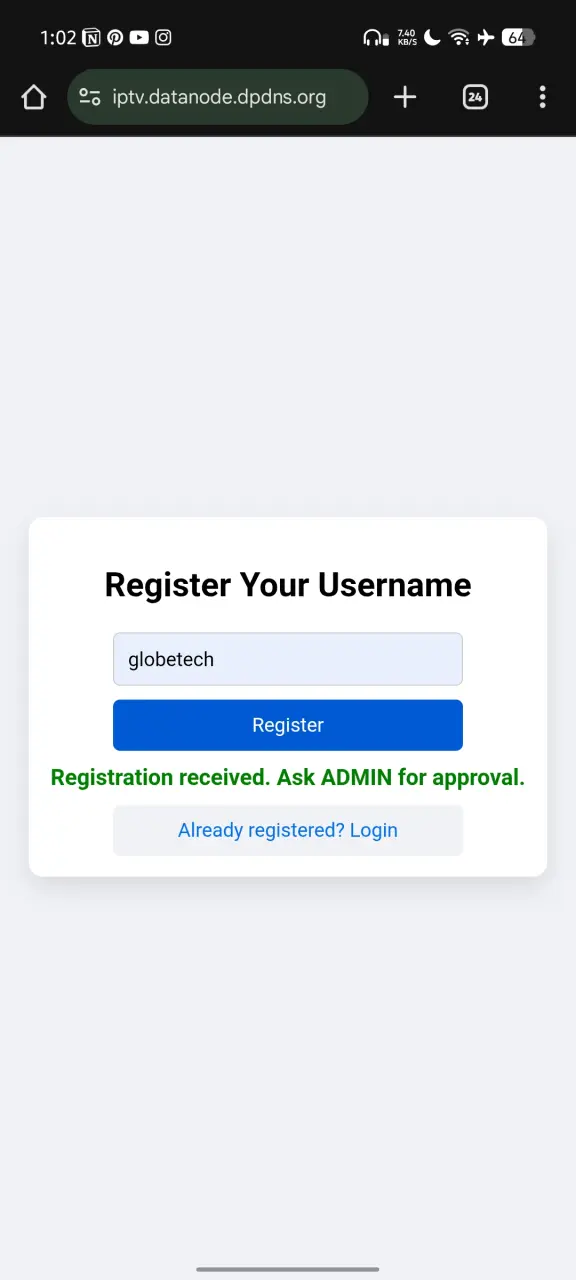
Task: Follow the Already registered? Login link
Action: pos(288,830)
